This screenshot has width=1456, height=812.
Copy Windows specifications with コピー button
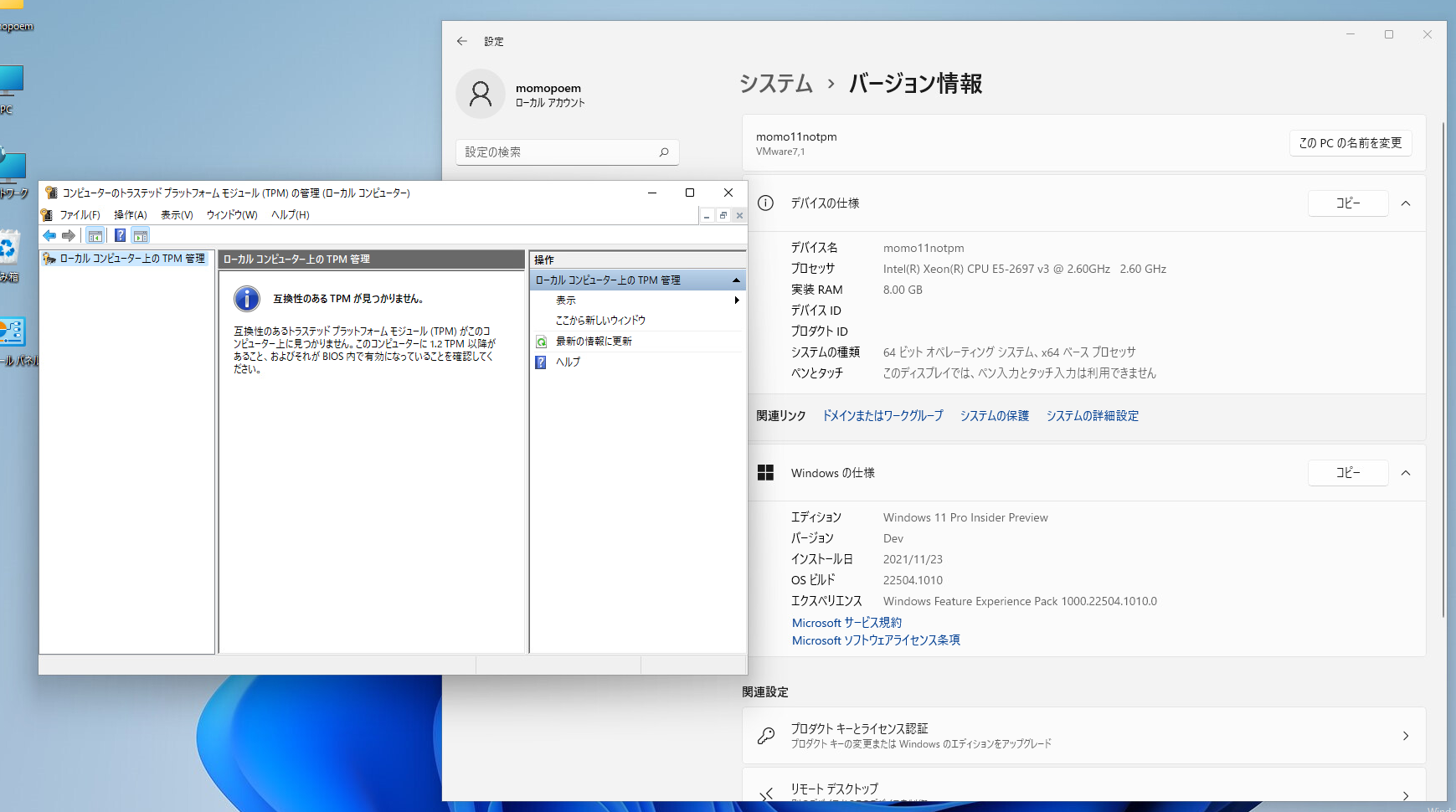pos(1348,473)
